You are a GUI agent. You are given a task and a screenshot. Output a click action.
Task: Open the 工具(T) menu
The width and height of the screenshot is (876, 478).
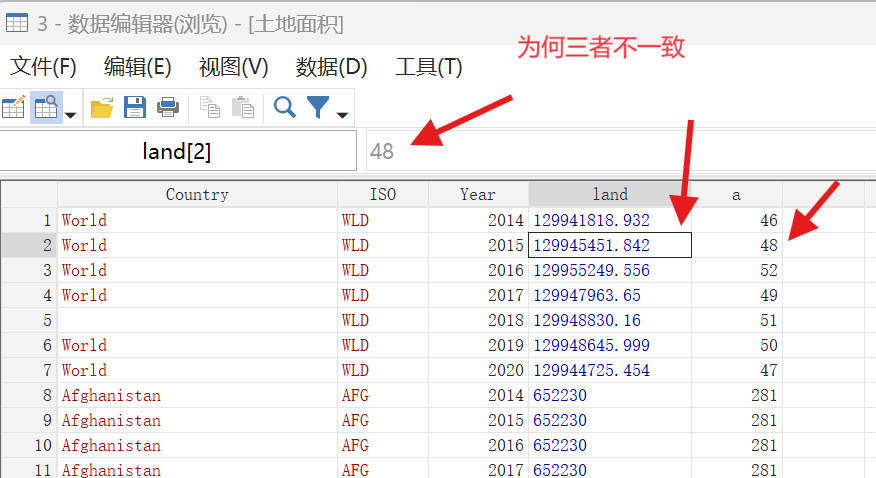pyautogui.click(x=429, y=67)
